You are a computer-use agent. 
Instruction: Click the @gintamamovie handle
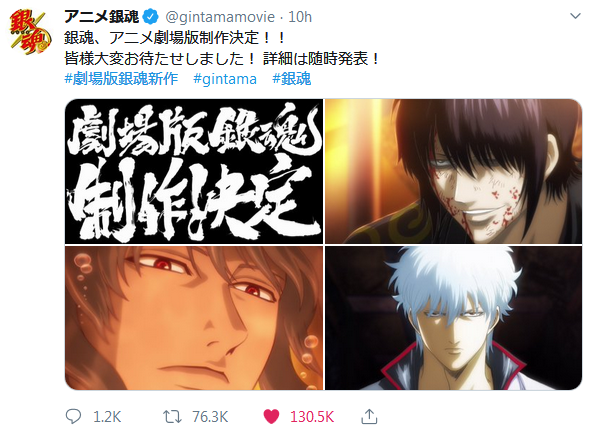tap(220, 17)
